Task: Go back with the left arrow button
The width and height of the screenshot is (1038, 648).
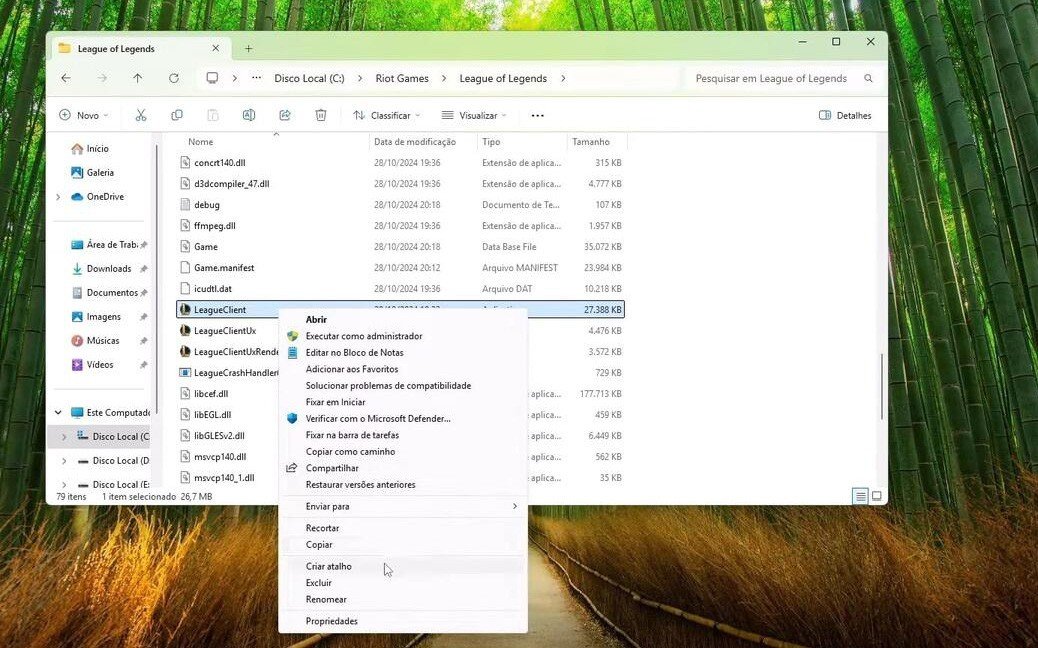Action: click(66, 78)
